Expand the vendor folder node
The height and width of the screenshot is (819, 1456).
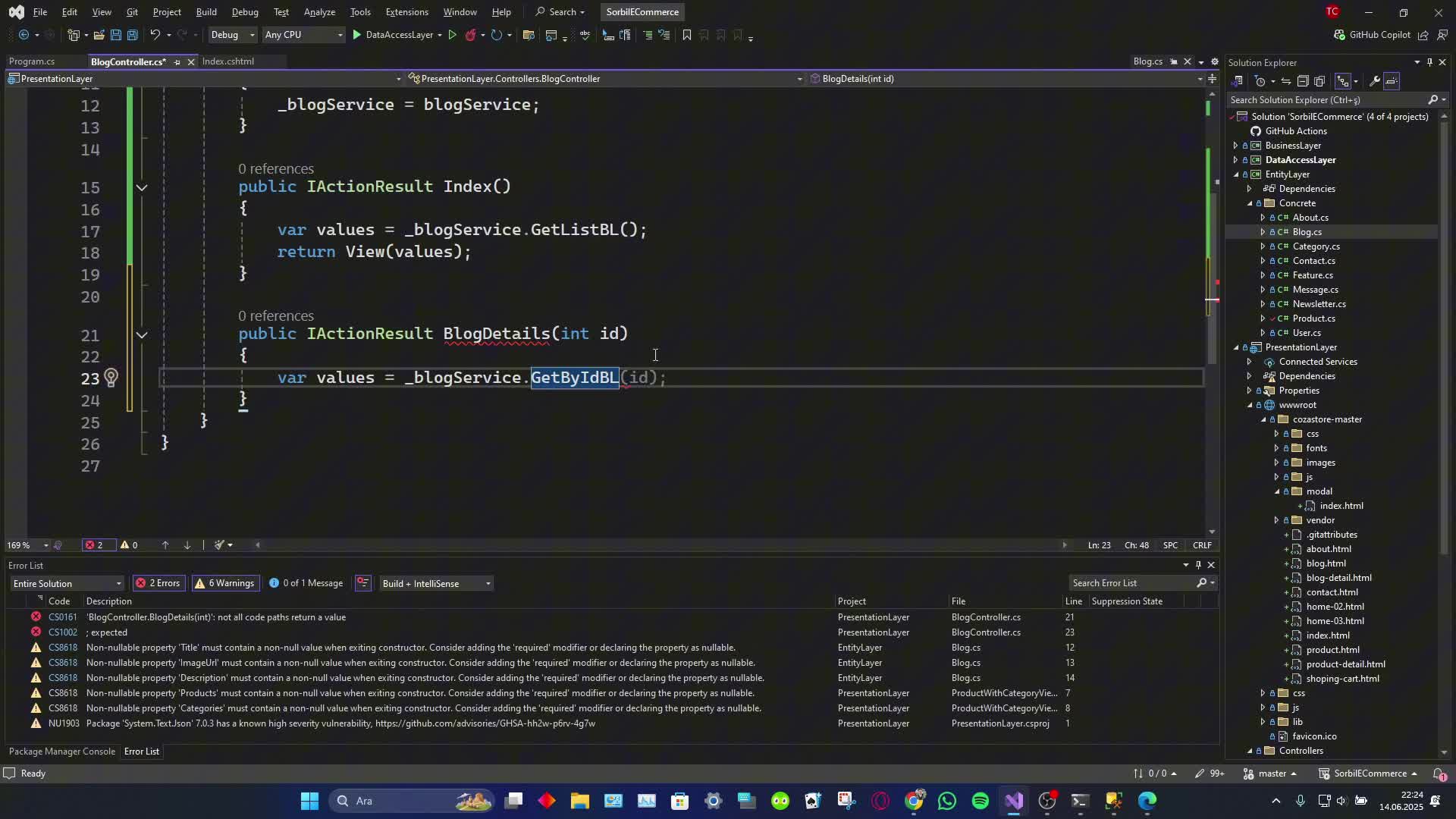pyautogui.click(x=1276, y=520)
